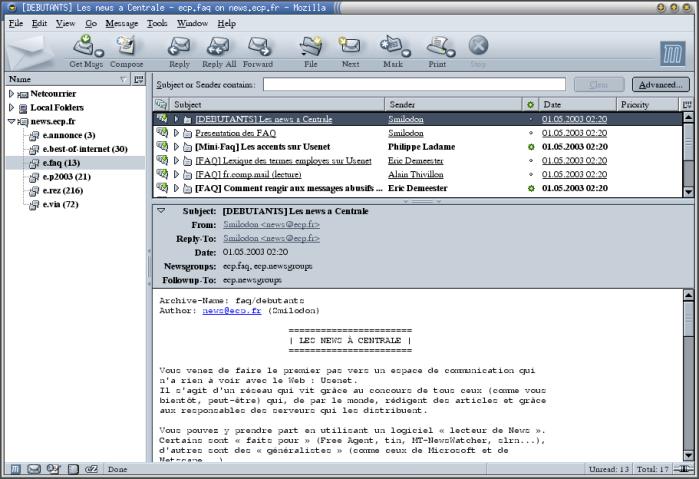699x479 pixels.
Task: Collapse the news.ecp.fr server tree
Action: click(11, 121)
